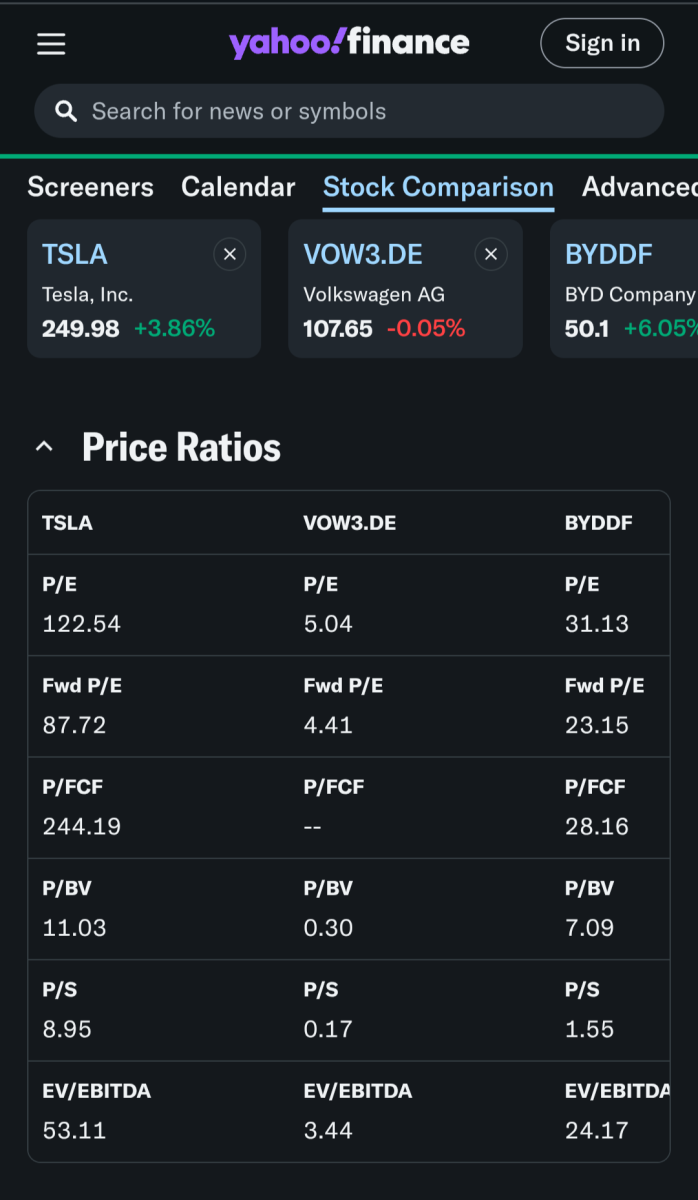Click the BYD Company stock card
The width and height of the screenshot is (698, 1200).
pyautogui.click(x=625, y=310)
